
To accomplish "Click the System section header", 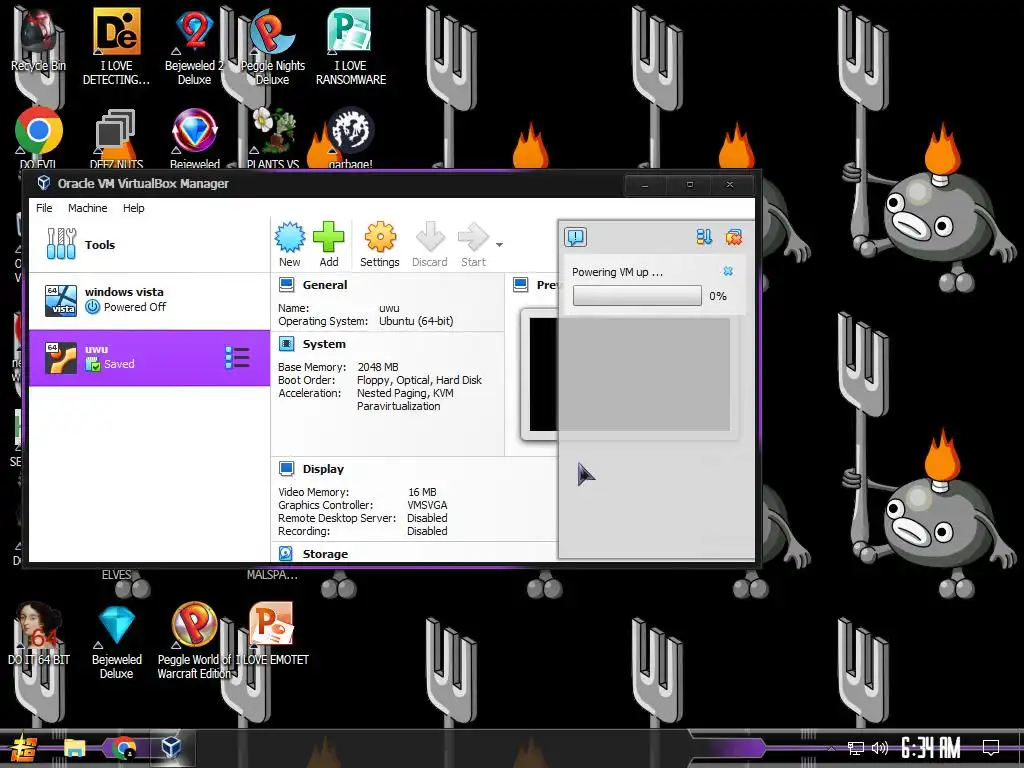I will (324, 344).
